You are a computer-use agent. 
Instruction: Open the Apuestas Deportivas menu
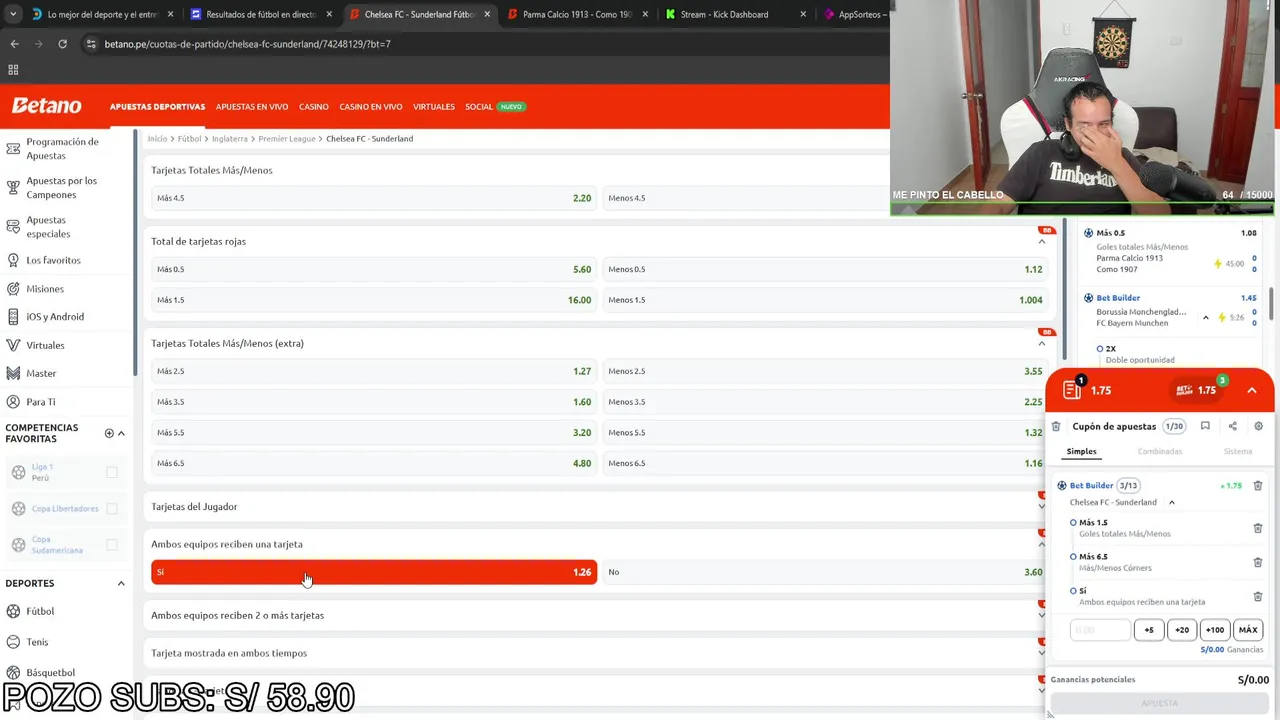tap(157, 106)
